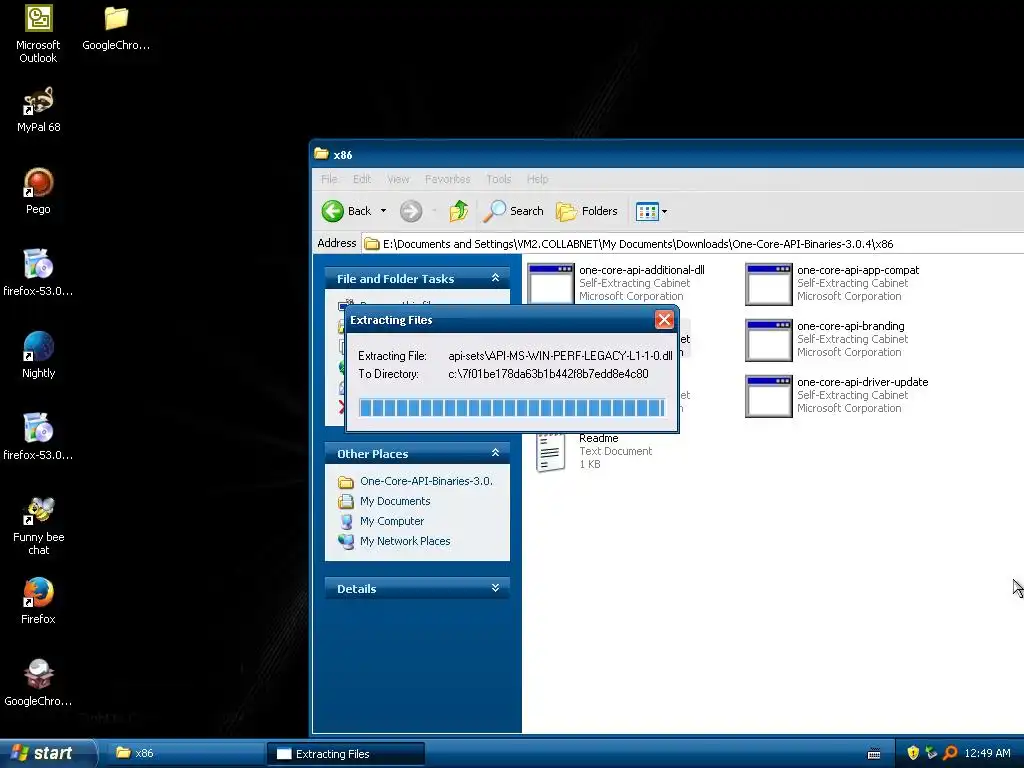Click the keyboard icon in the taskbar
This screenshot has width=1024, height=768.
[x=874, y=754]
